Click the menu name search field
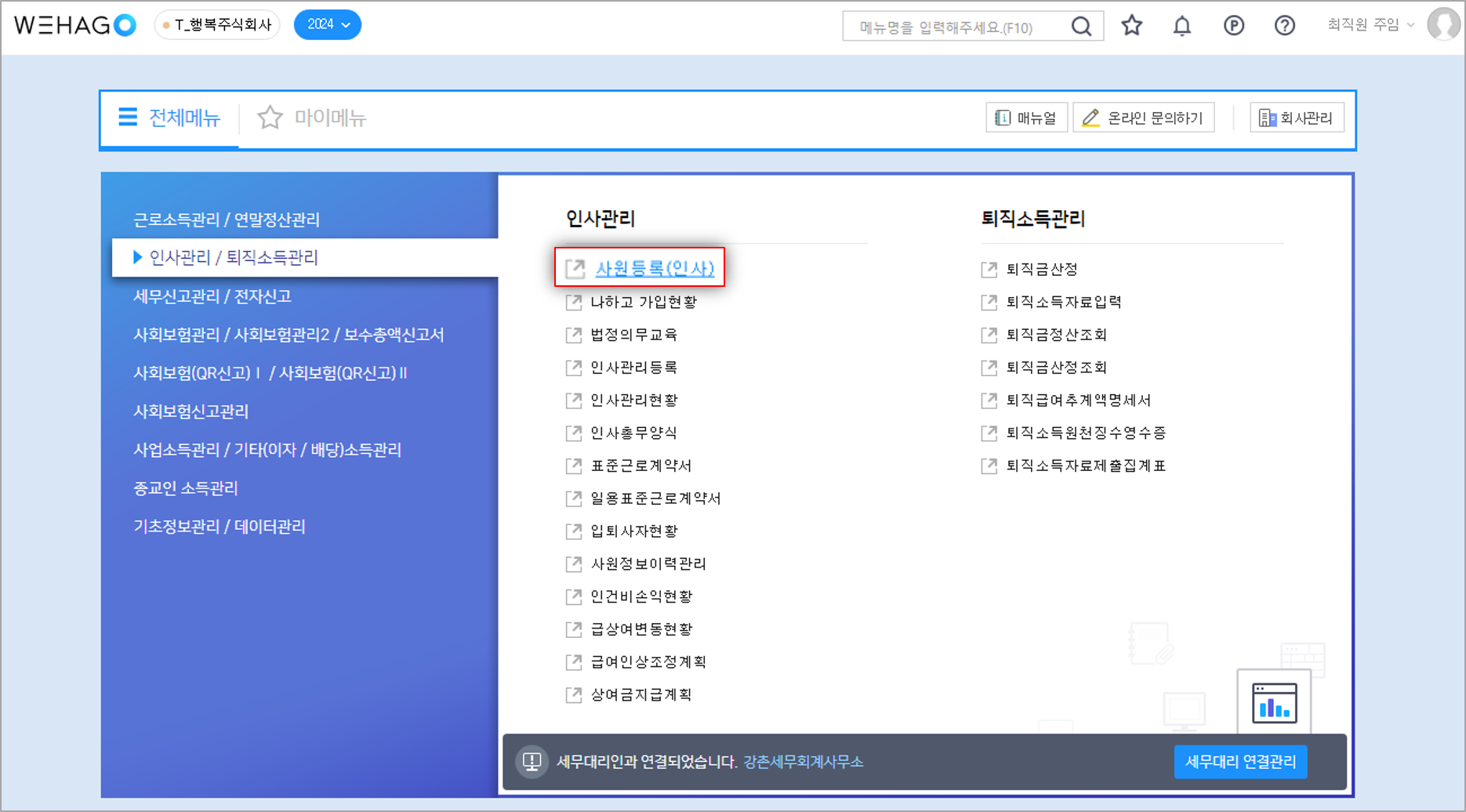The width and height of the screenshot is (1466, 812). 955,27
